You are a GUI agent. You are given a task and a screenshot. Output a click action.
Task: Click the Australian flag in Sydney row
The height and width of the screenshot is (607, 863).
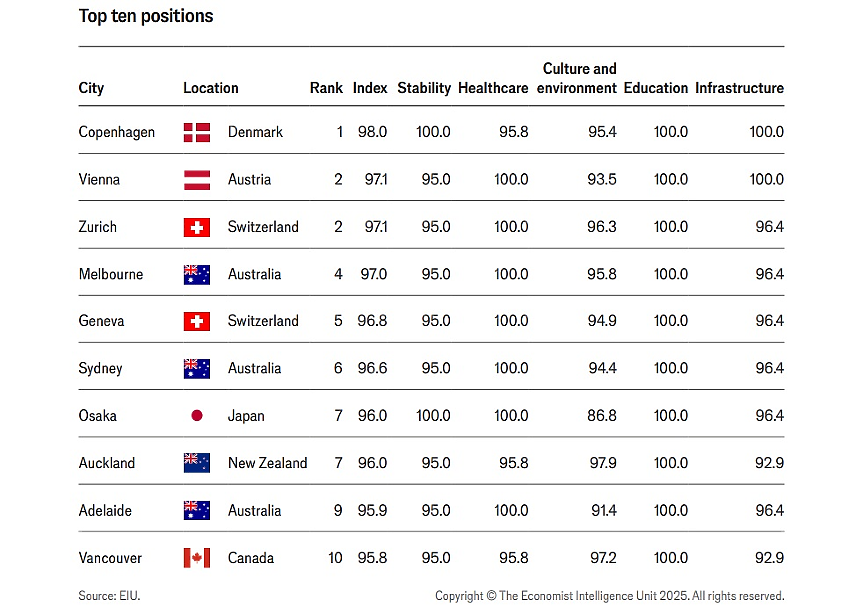(x=196, y=369)
